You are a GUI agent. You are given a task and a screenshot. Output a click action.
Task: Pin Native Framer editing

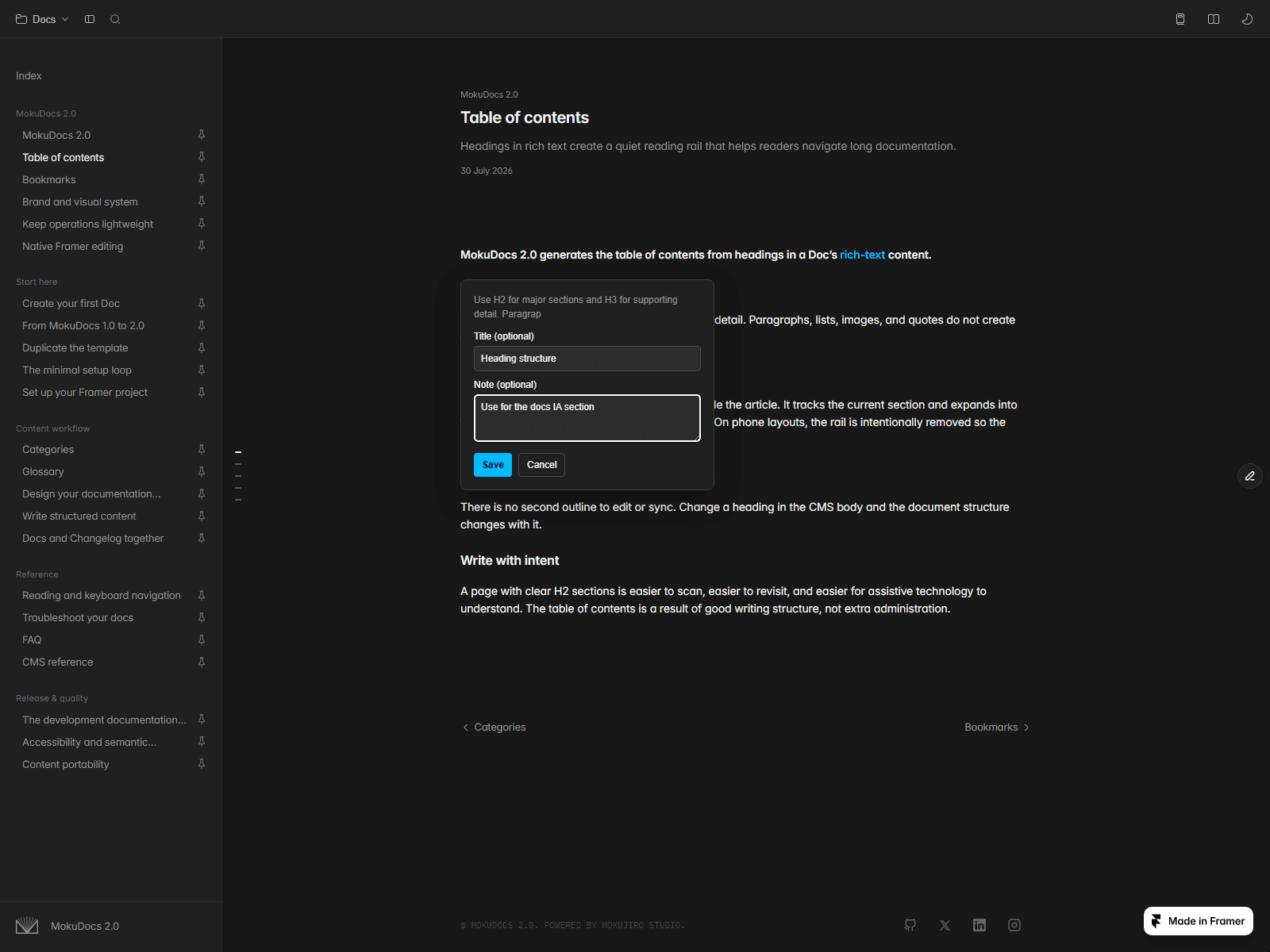pos(202,246)
